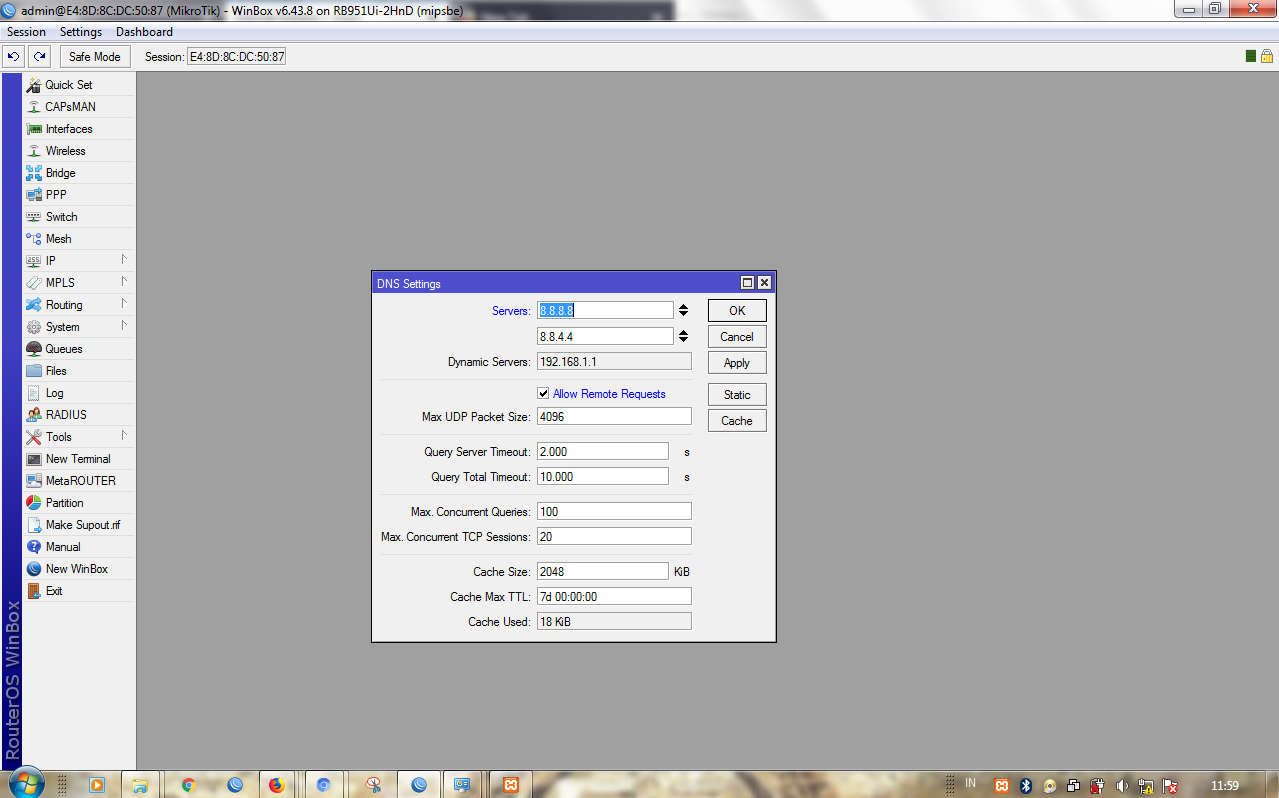Screen dimensions: 1279x798
Task: Click the Session MAC address field
Action: point(237,57)
